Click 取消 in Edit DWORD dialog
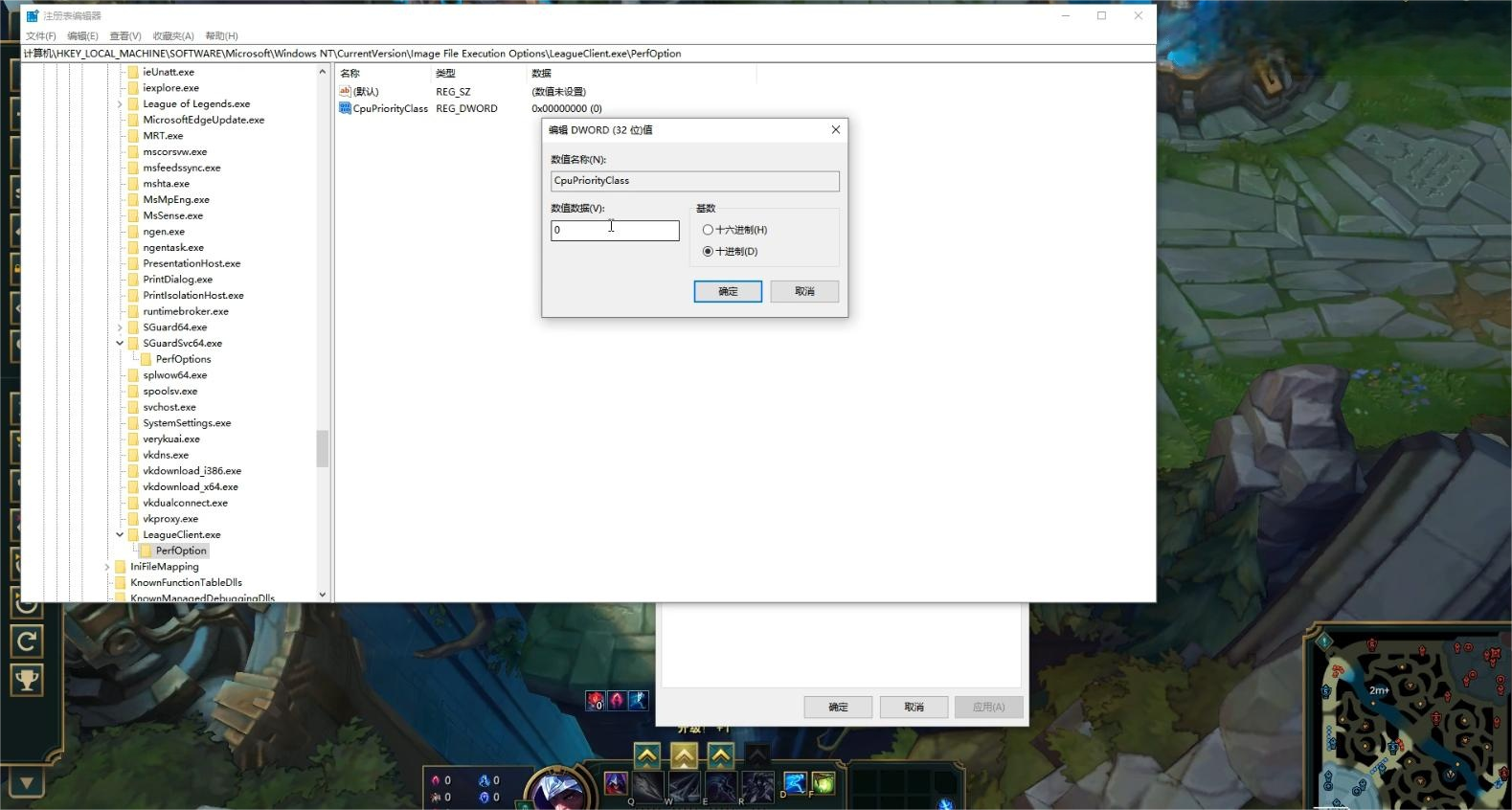This screenshot has height=810, width=1512. point(804,291)
